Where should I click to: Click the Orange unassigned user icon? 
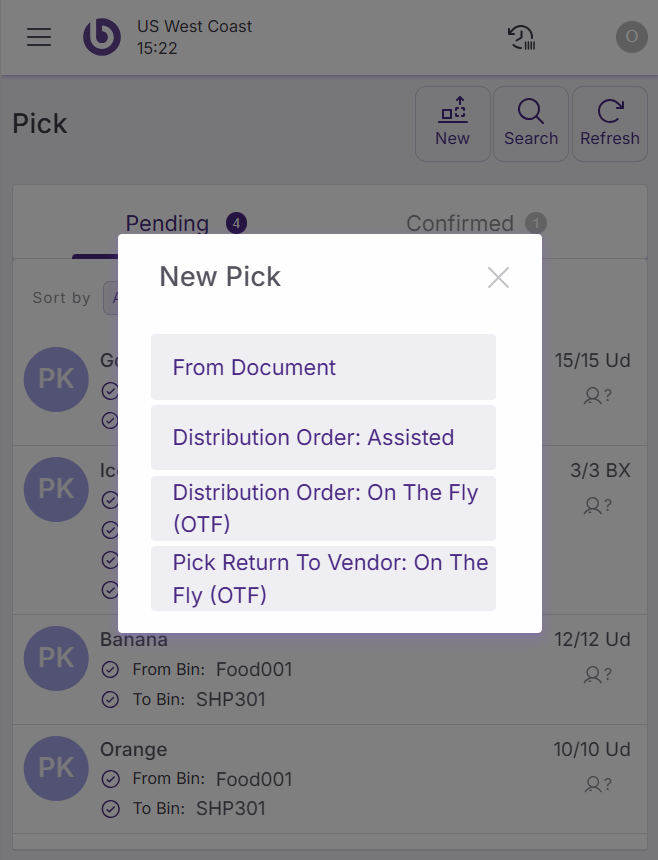click(x=596, y=785)
